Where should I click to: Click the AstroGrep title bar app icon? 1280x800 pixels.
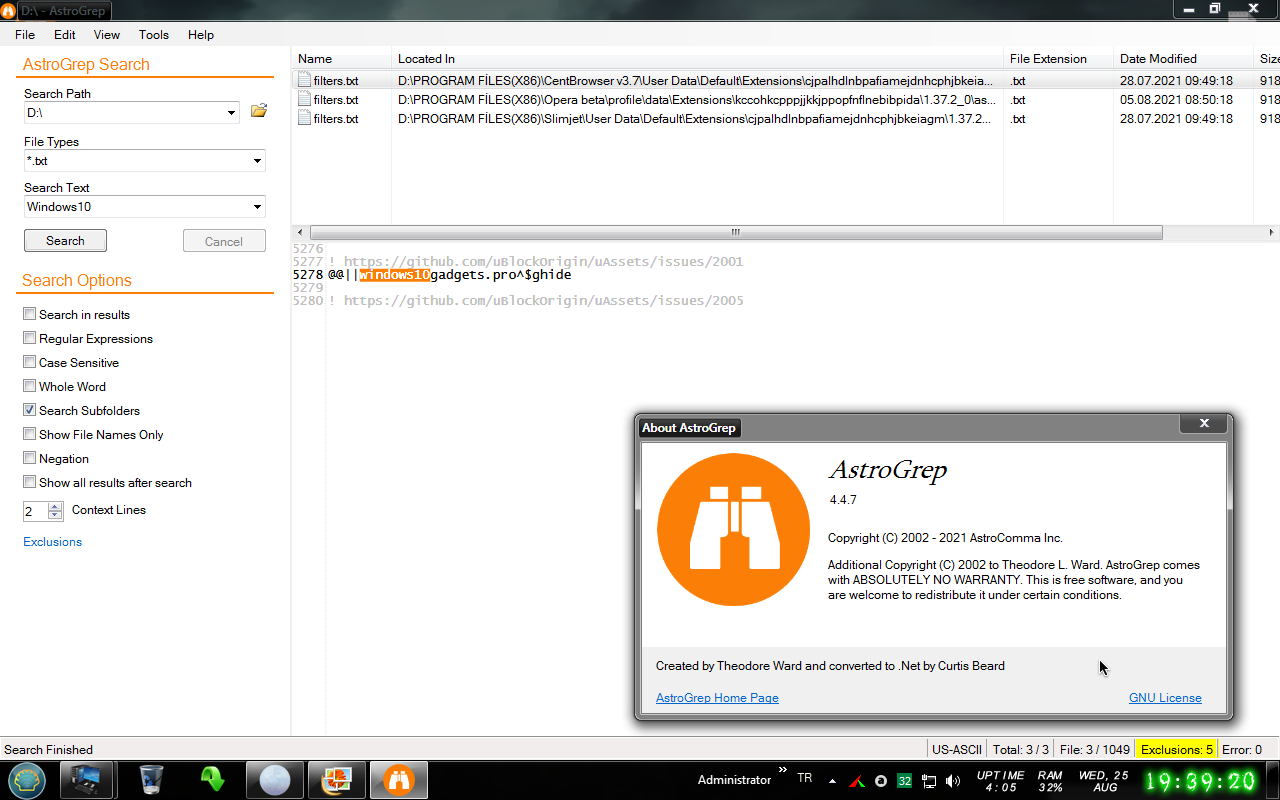point(9,11)
